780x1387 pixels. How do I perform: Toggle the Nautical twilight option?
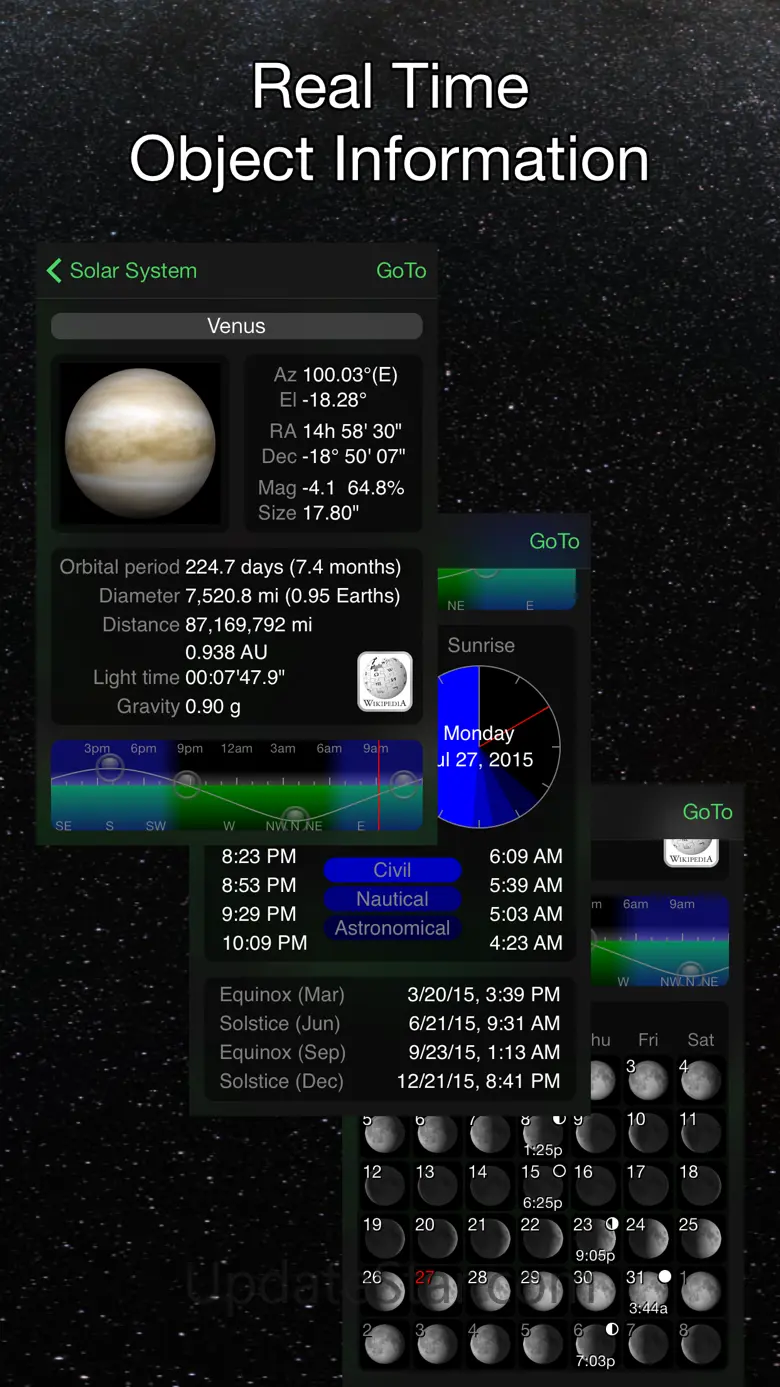click(x=392, y=899)
